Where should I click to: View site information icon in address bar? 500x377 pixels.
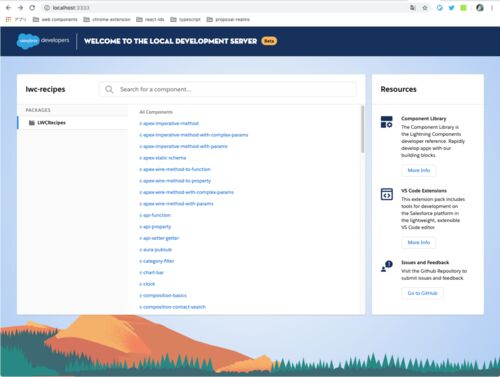pyautogui.click(x=47, y=8)
